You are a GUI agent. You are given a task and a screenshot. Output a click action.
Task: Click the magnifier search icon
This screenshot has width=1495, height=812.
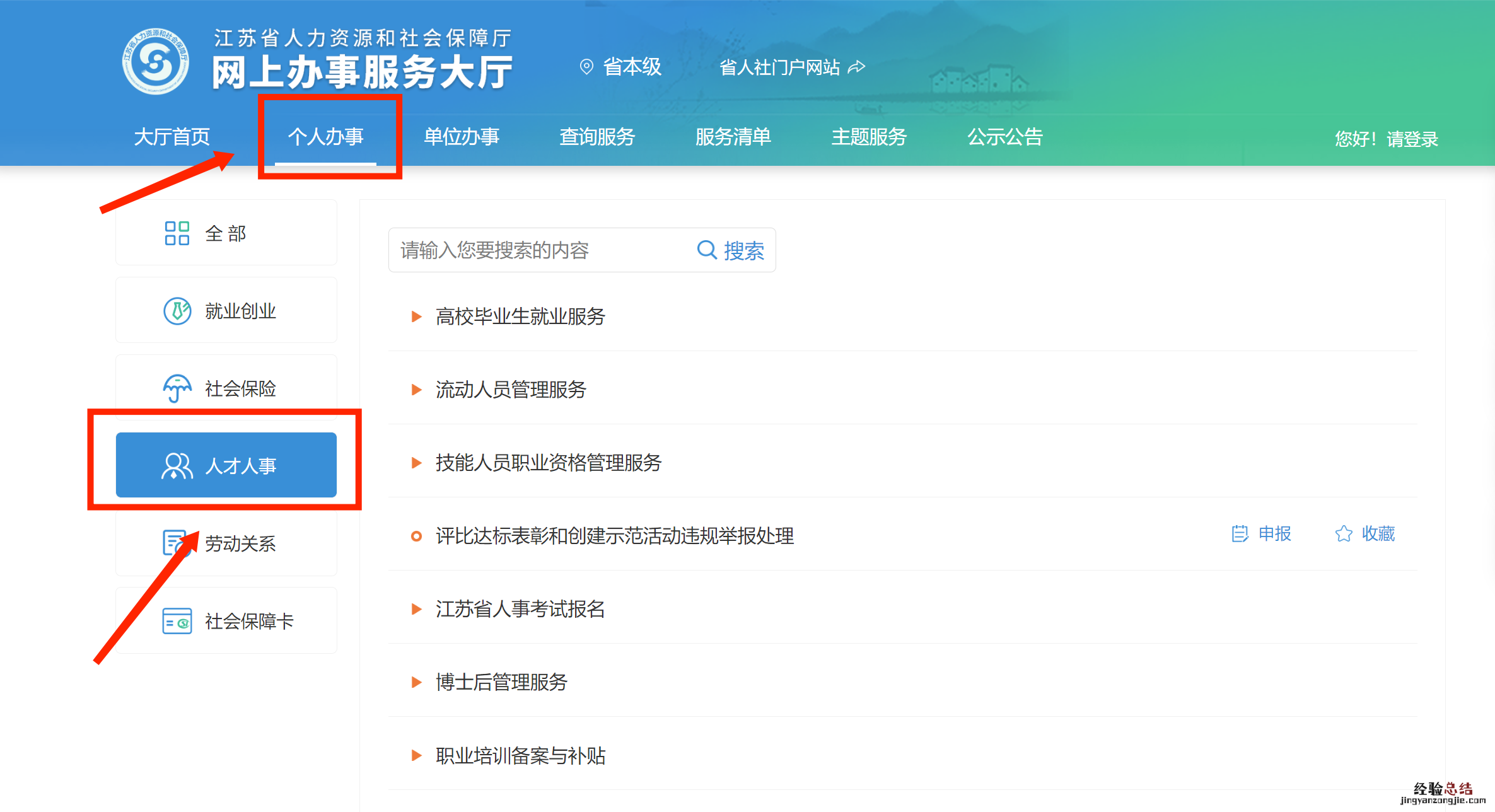pyautogui.click(x=707, y=250)
